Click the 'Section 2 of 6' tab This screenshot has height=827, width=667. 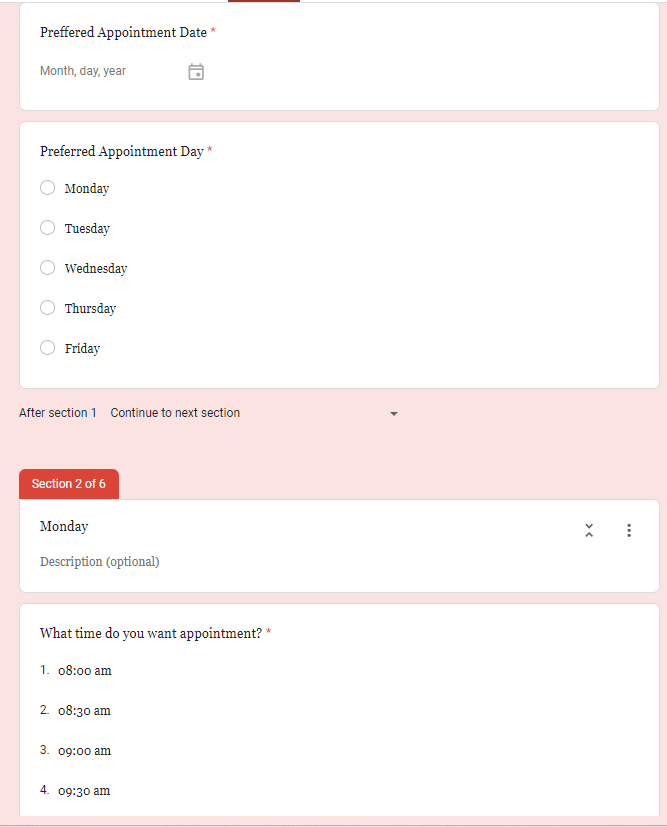point(69,484)
